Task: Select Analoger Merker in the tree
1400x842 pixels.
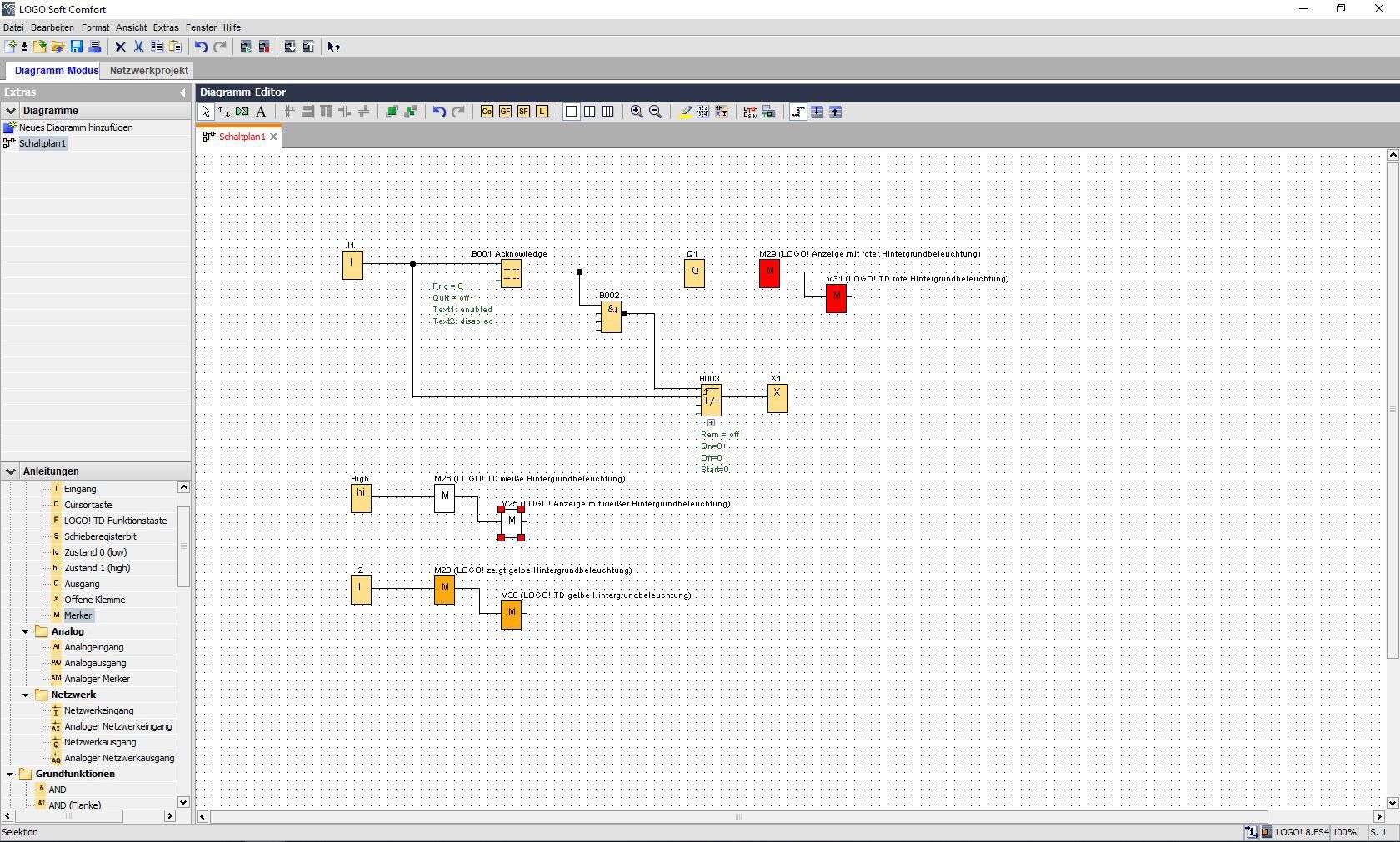Action: [x=97, y=679]
